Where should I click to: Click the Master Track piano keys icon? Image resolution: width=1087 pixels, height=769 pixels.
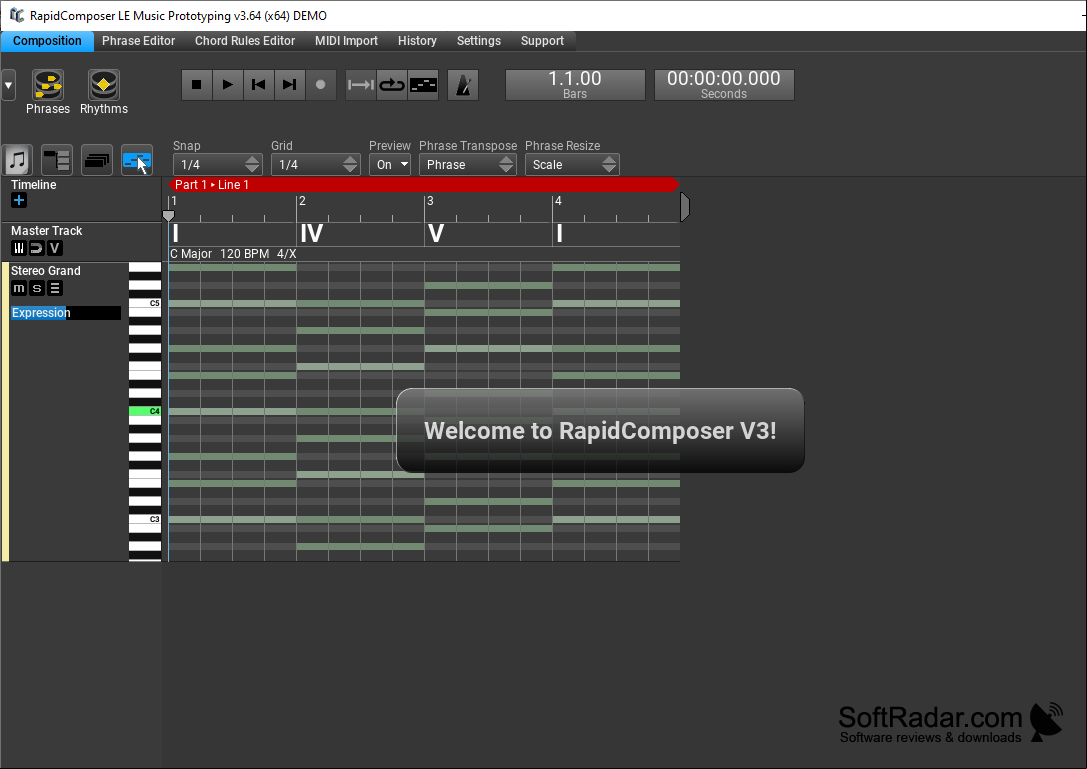pos(19,248)
